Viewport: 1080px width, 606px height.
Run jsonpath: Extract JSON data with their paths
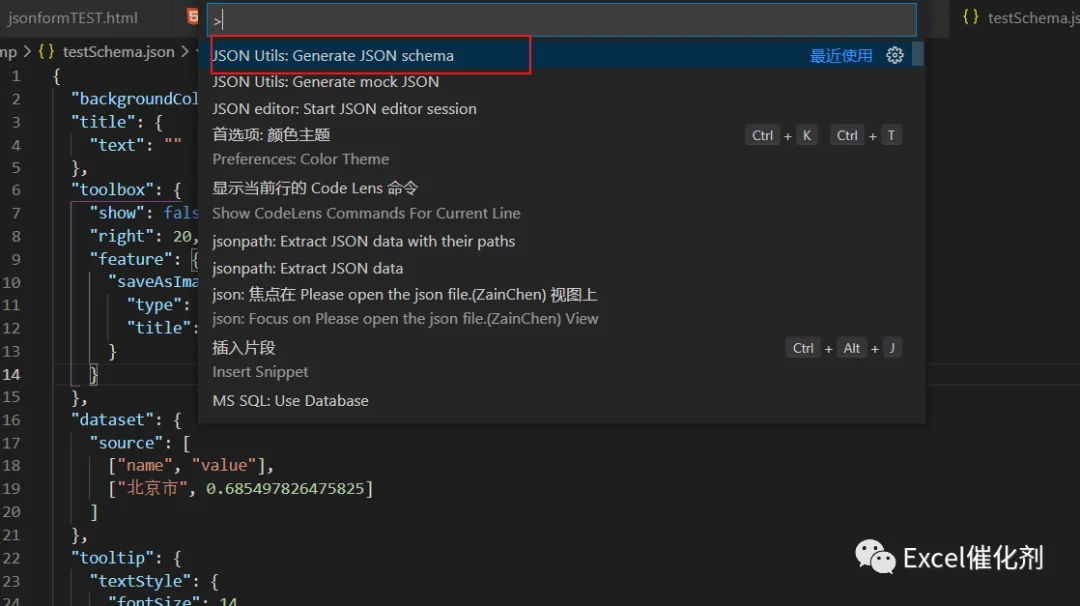coord(561,241)
